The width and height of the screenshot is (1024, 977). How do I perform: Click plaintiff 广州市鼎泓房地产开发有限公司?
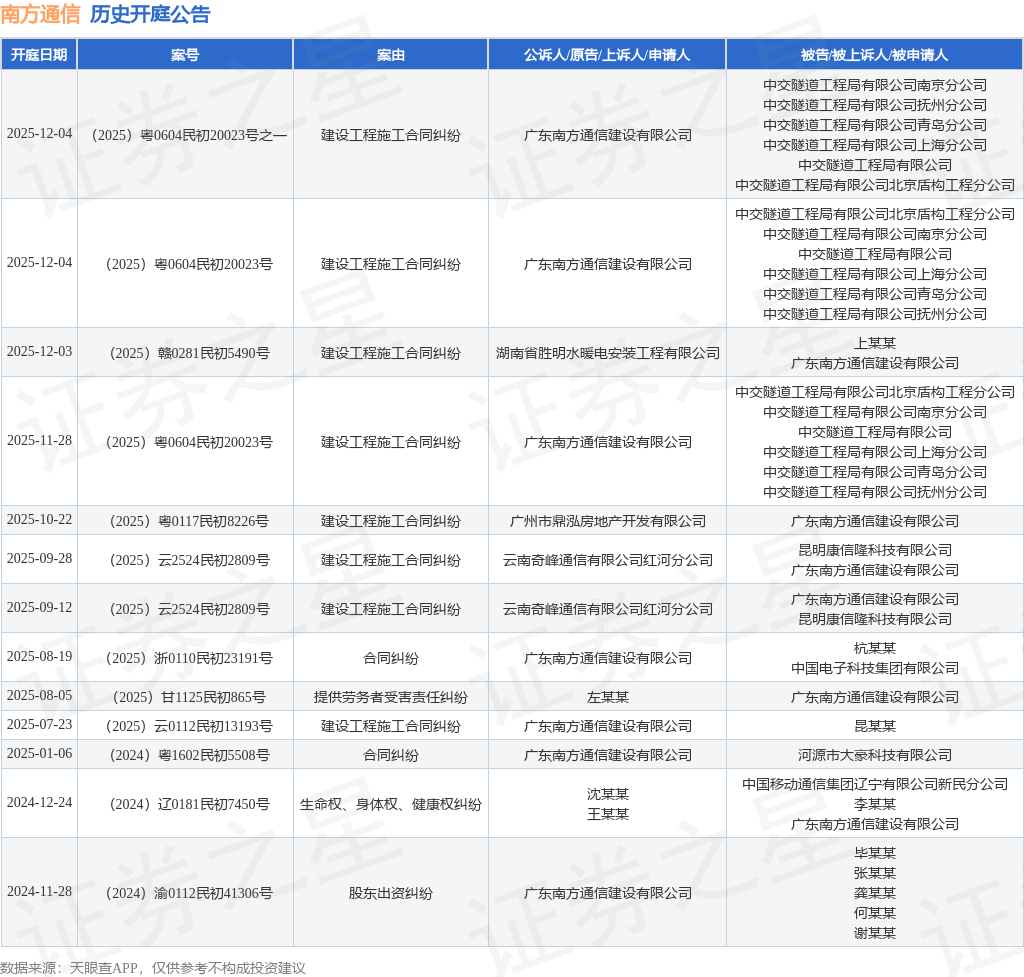607,521
